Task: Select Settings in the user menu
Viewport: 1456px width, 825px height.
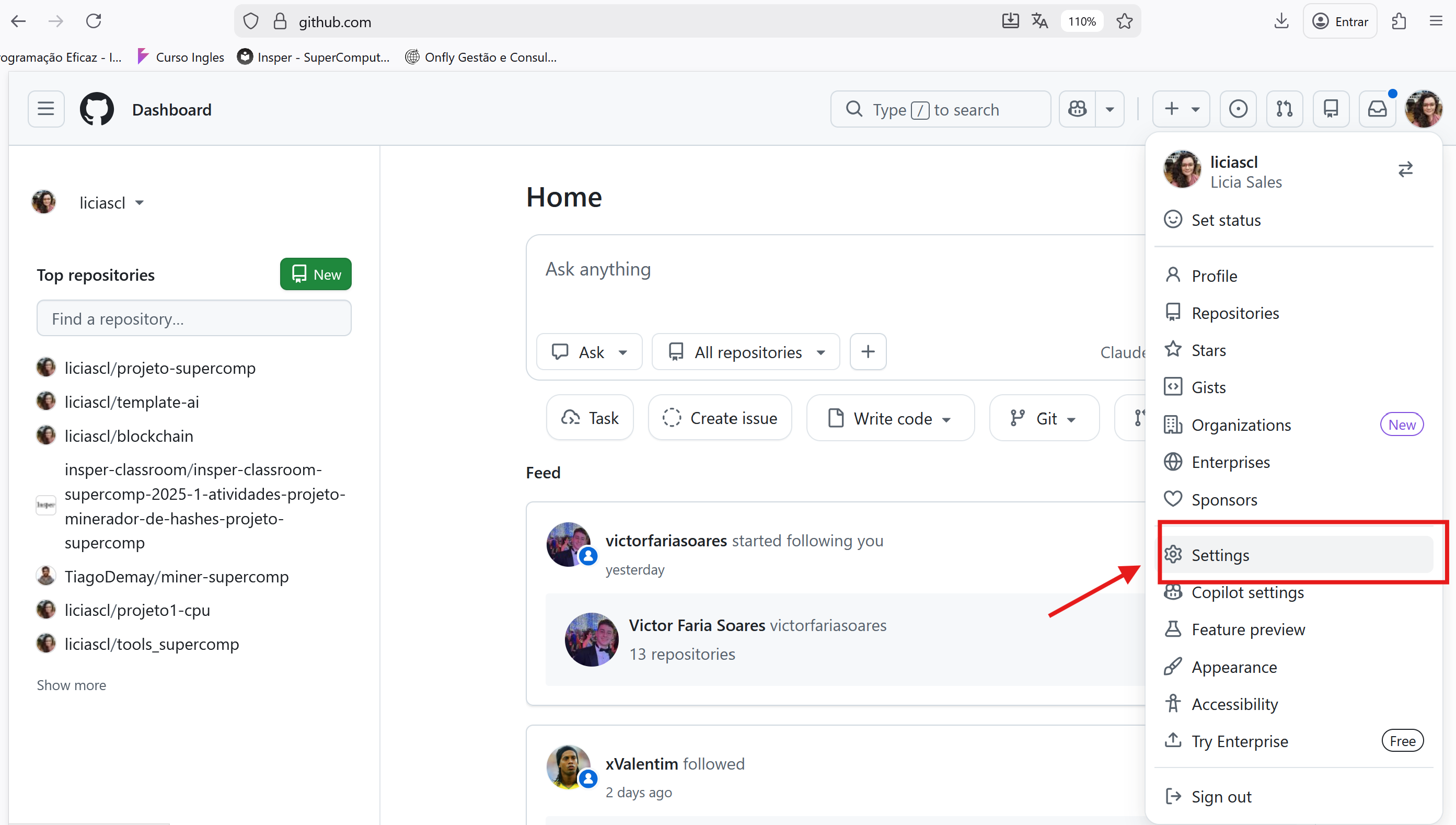Action: pos(1220,555)
